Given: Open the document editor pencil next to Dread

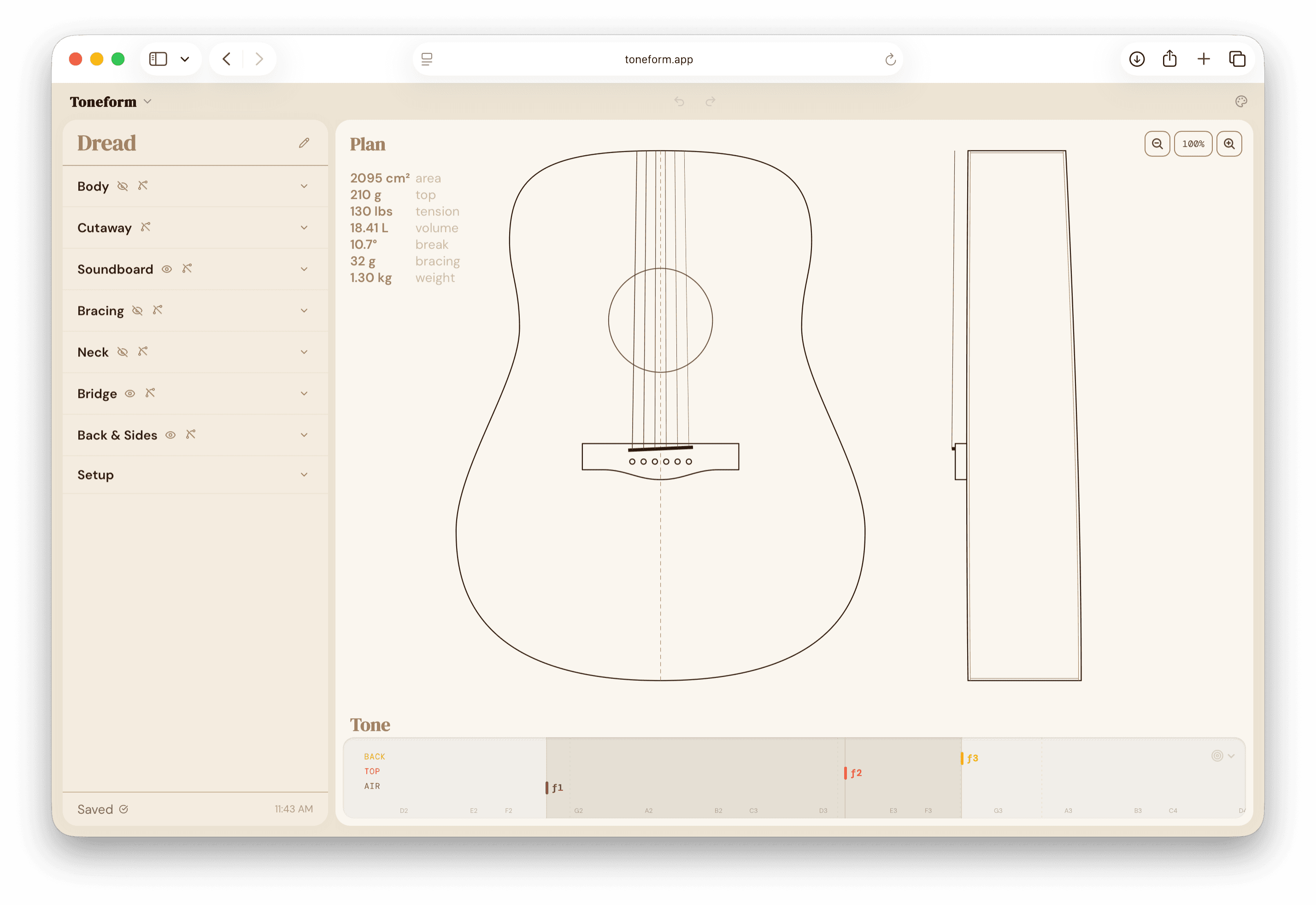Looking at the screenshot, I should [304, 142].
